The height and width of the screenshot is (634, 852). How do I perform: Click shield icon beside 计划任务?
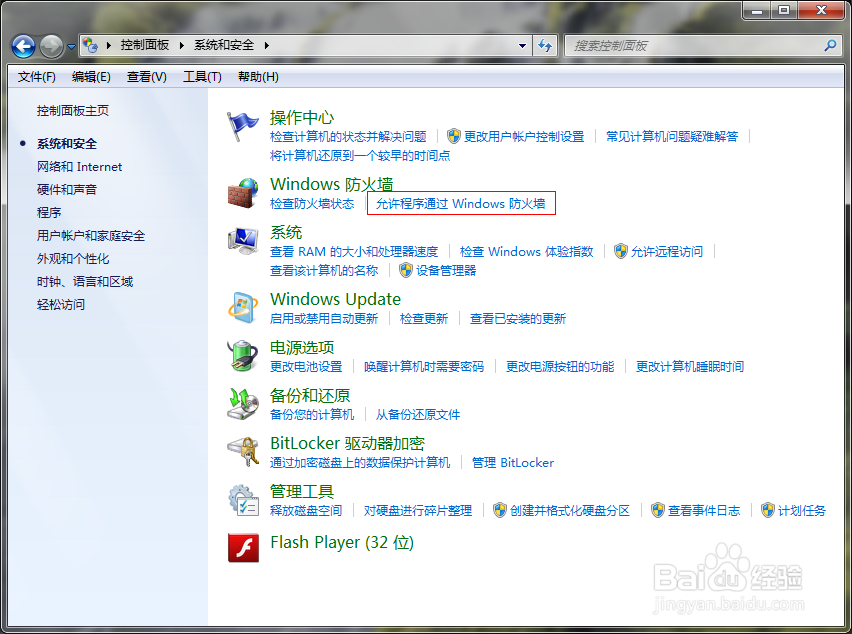coord(767,510)
